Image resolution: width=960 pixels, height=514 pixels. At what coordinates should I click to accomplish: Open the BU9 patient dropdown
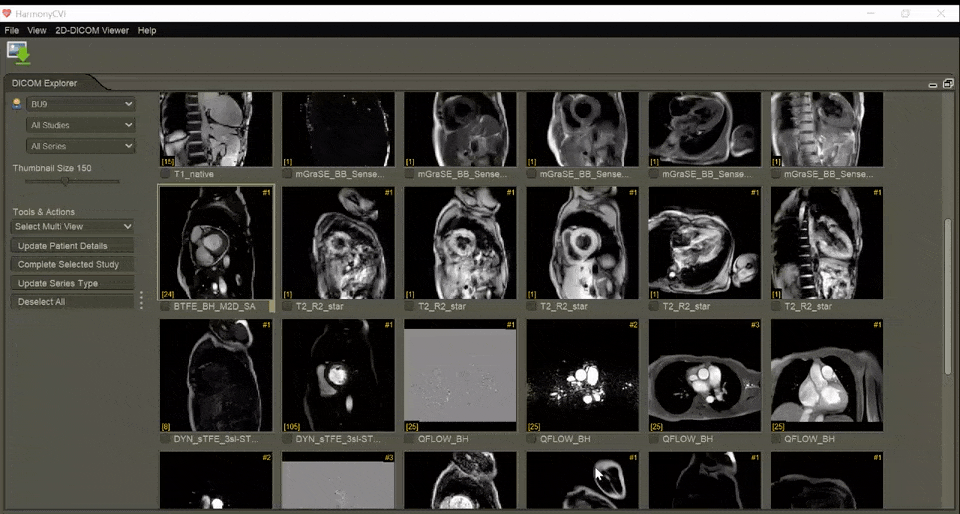pos(81,104)
